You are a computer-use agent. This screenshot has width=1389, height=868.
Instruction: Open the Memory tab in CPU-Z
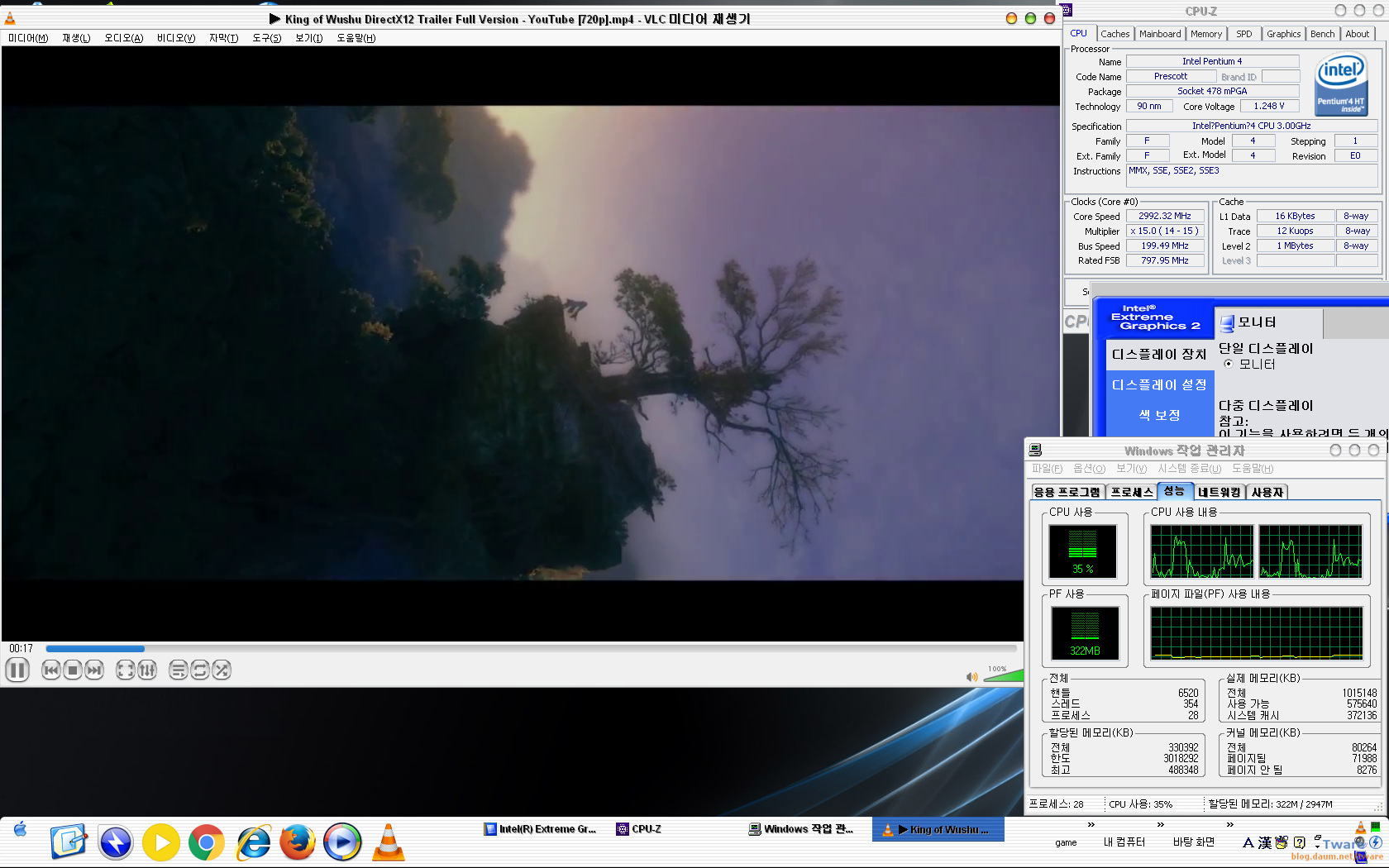click(1206, 34)
